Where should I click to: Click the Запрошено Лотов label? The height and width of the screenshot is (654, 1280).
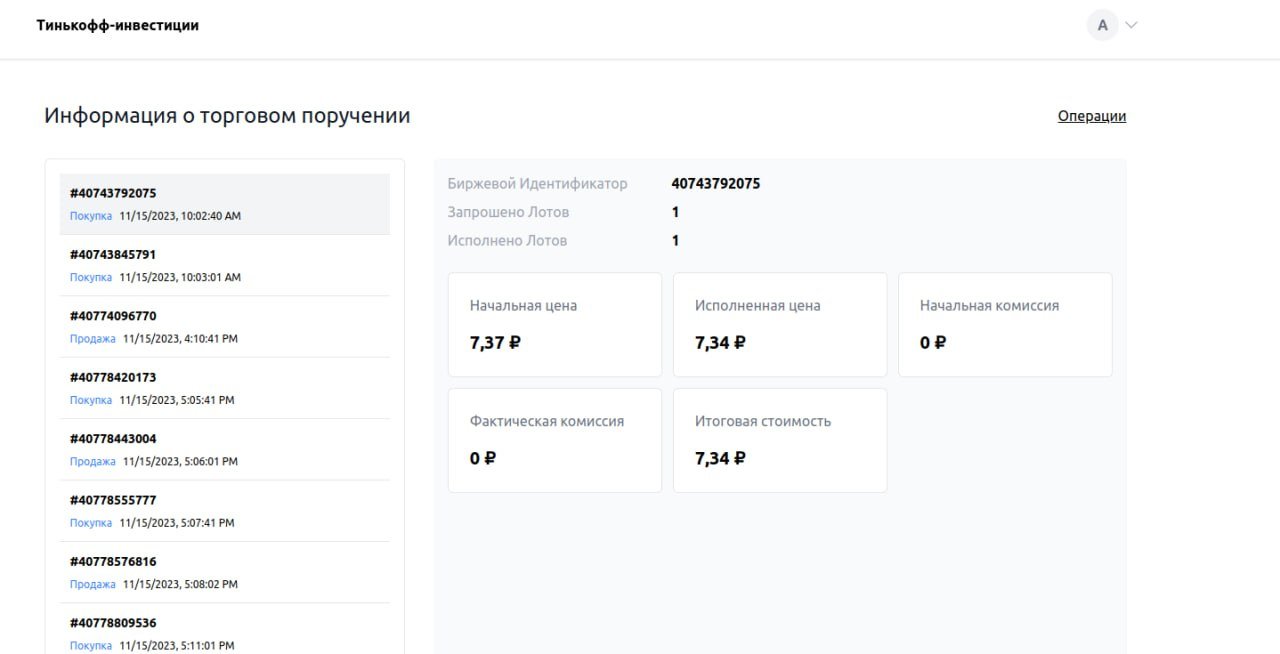coord(508,212)
